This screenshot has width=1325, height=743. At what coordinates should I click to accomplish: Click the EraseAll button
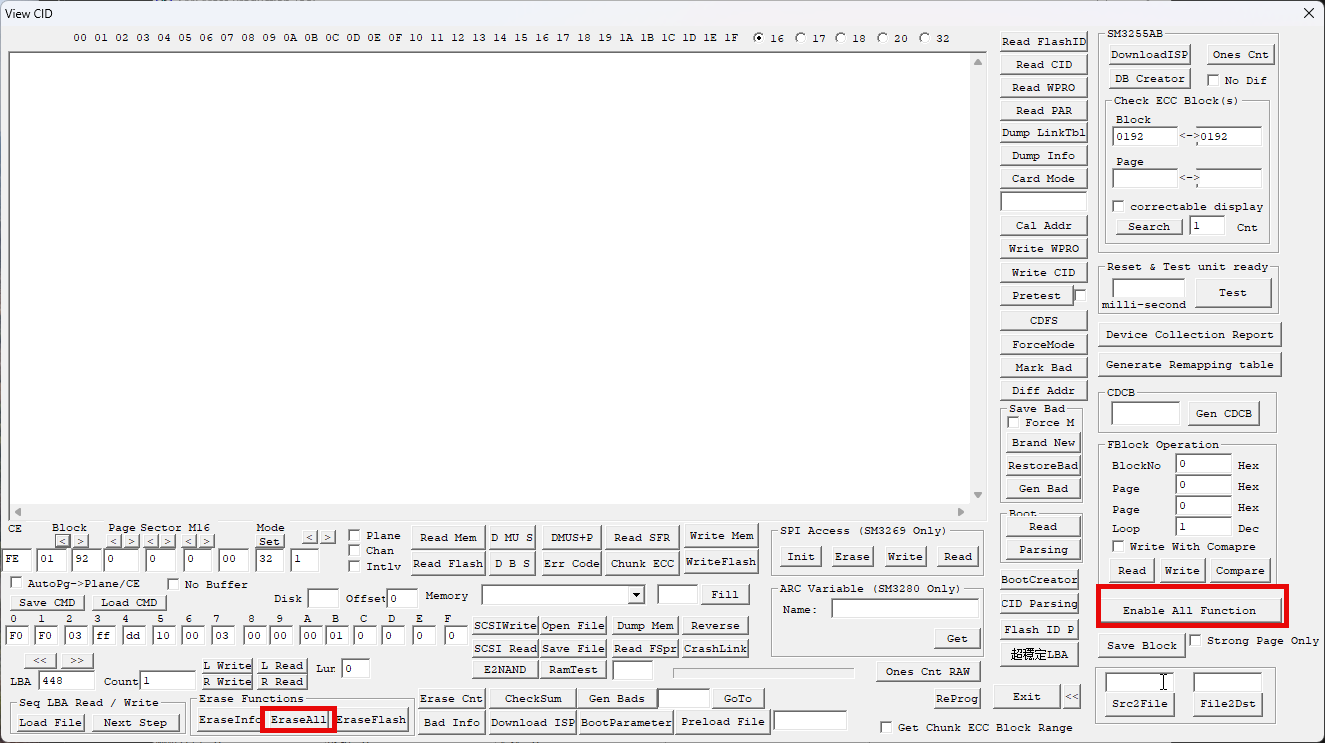[x=298, y=720]
